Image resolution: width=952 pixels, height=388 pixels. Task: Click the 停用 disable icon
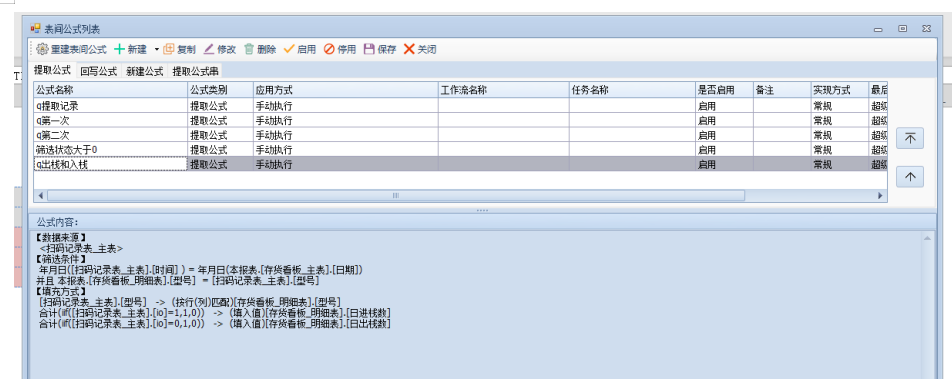329,49
